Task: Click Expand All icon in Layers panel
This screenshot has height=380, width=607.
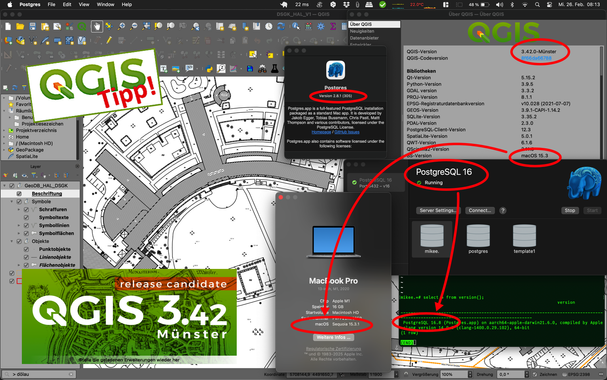Action: [x=57, y=175]
